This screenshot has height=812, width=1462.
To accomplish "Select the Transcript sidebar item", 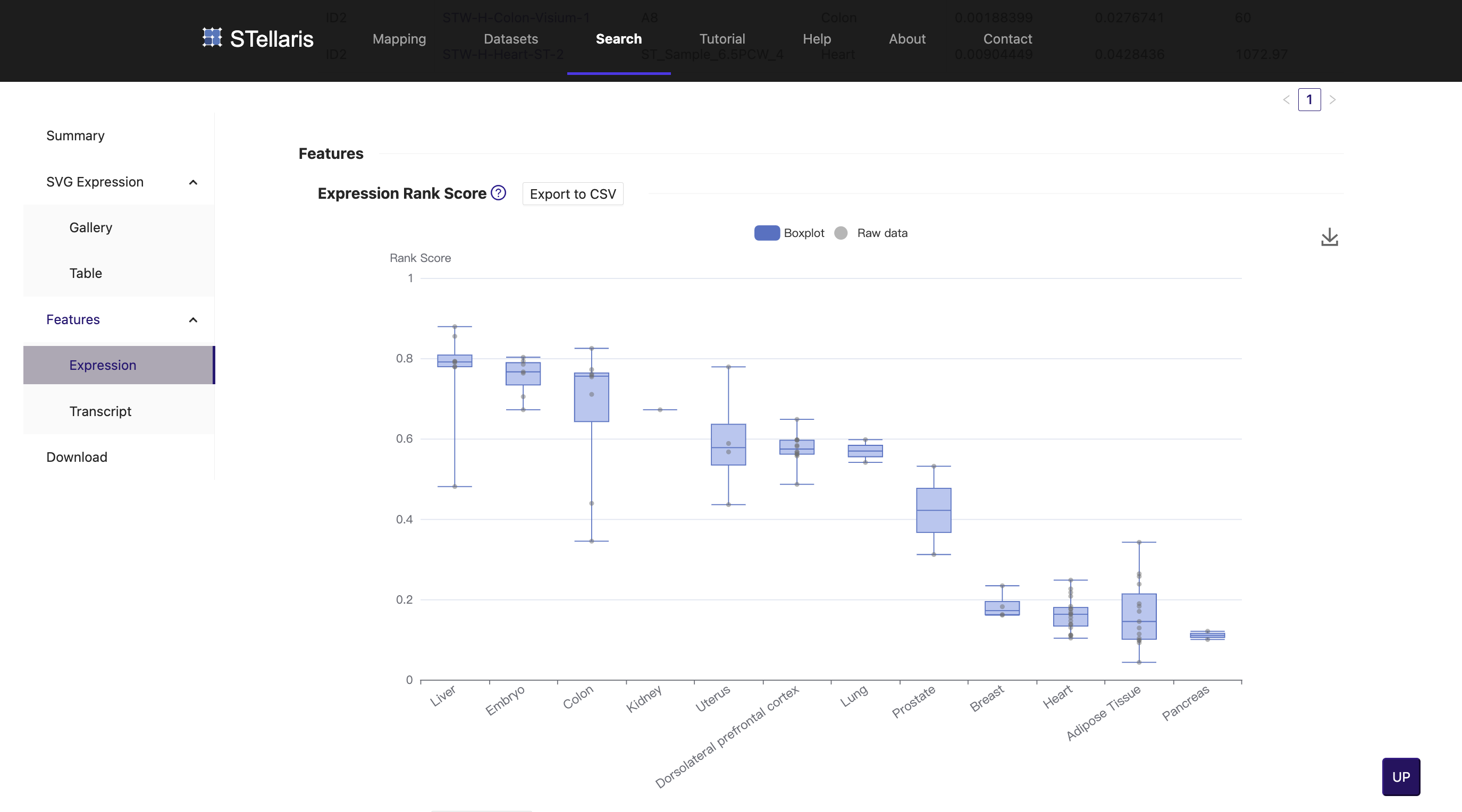I will (100, 411).
